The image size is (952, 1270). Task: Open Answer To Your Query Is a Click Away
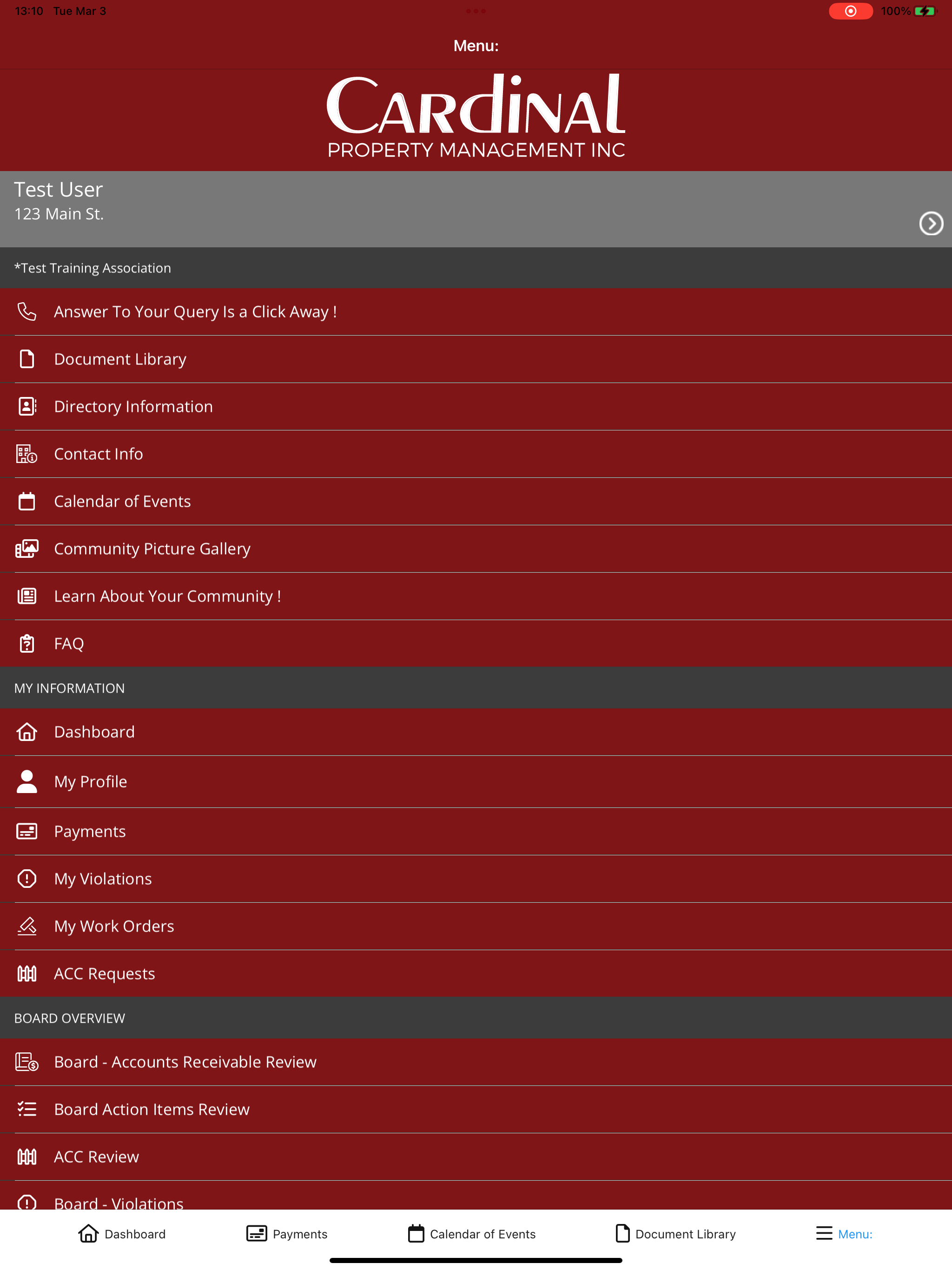(476, 312)
